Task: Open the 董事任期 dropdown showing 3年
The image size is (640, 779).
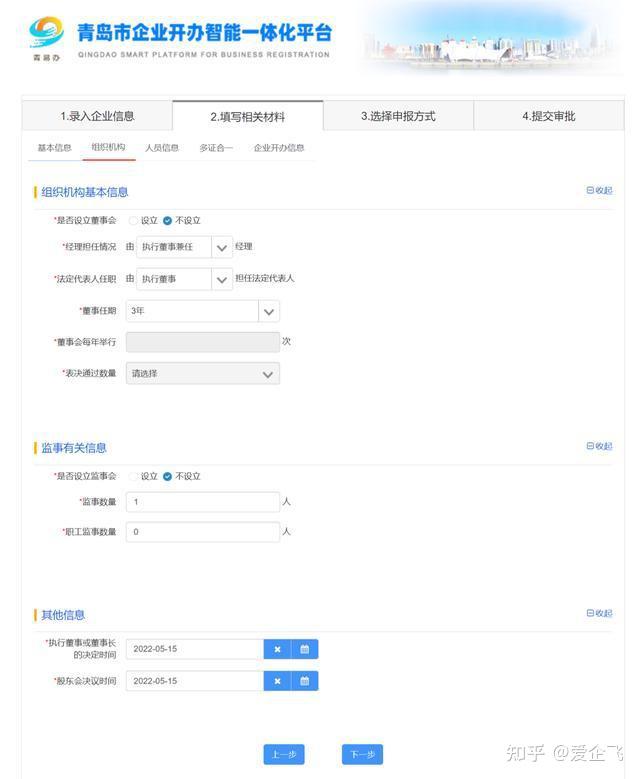Action: pos(203,311)
